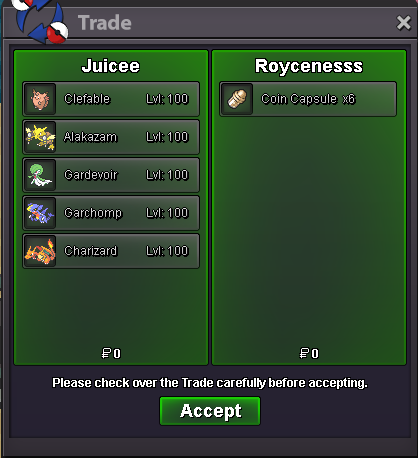Click Roycenesss's money offer amount
The image size is (418, 458).
309,353
